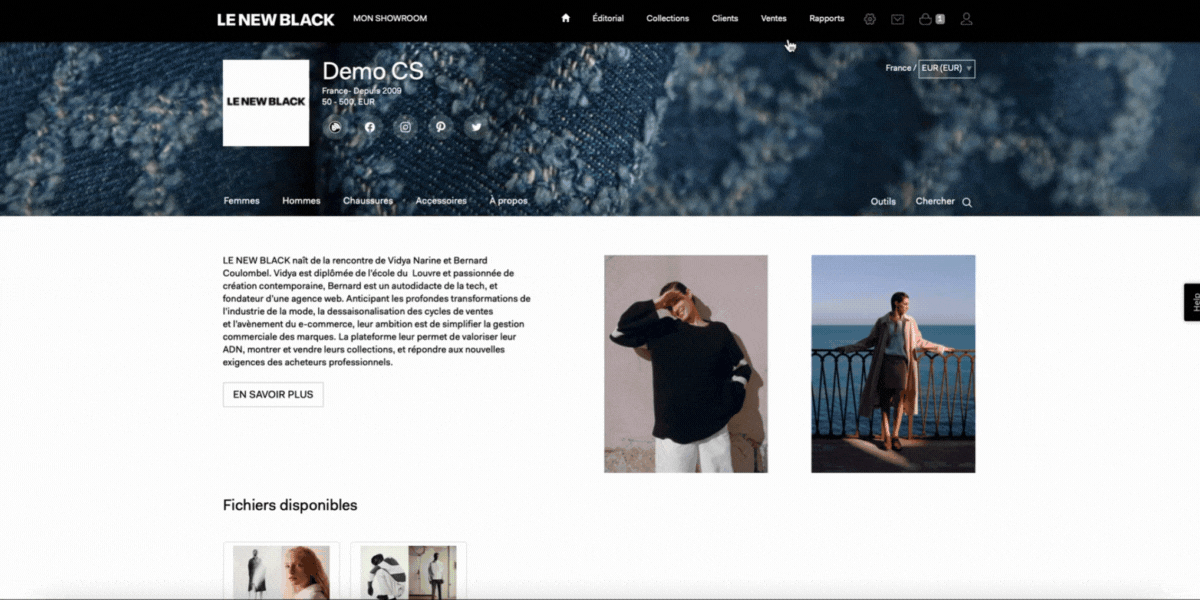Click LE NEW BLACK header logo
This screenshot has height=600, width=1200.
276,19
